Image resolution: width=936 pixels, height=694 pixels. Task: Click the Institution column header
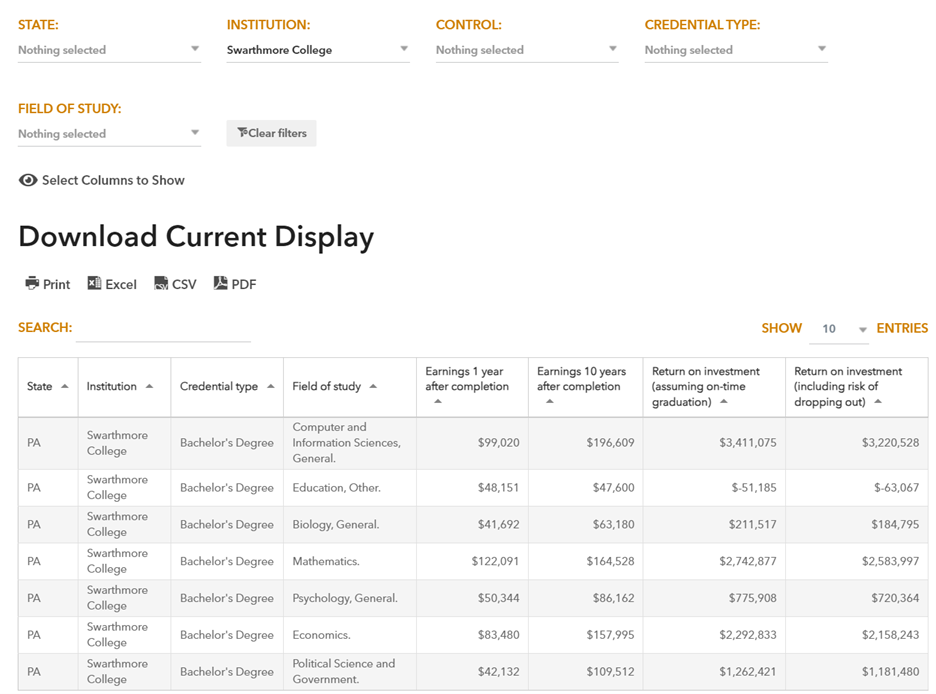124,387
